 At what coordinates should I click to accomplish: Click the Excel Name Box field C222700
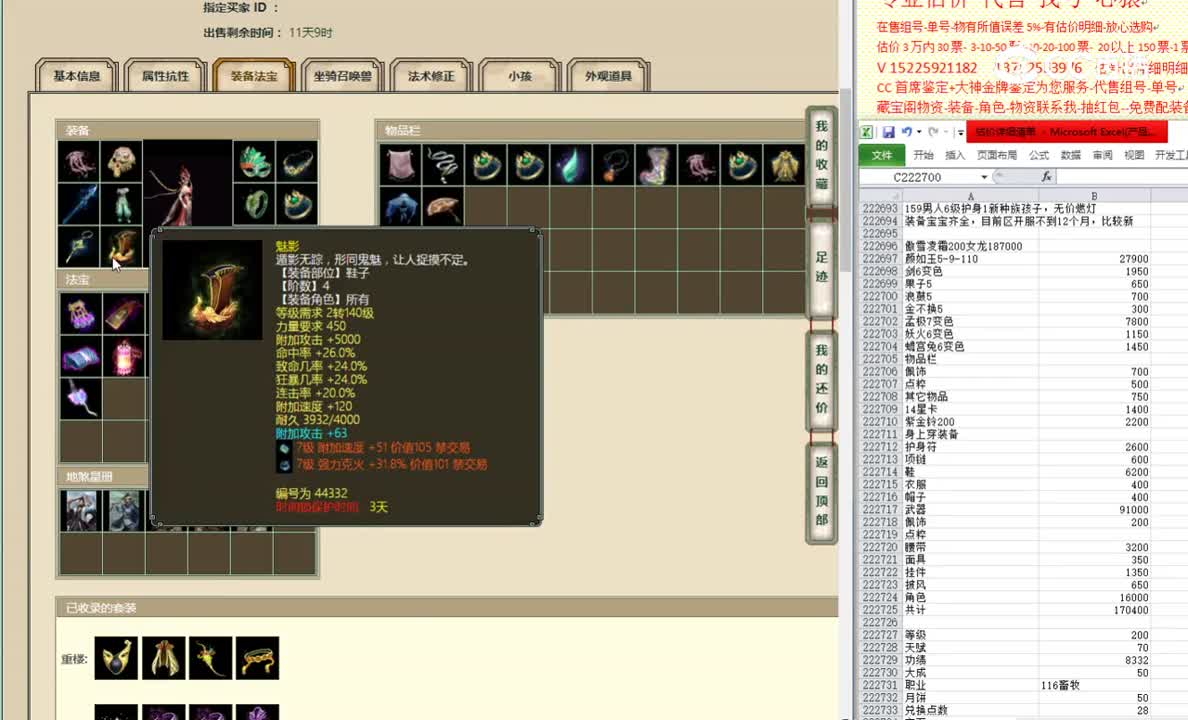click(918, 177)
